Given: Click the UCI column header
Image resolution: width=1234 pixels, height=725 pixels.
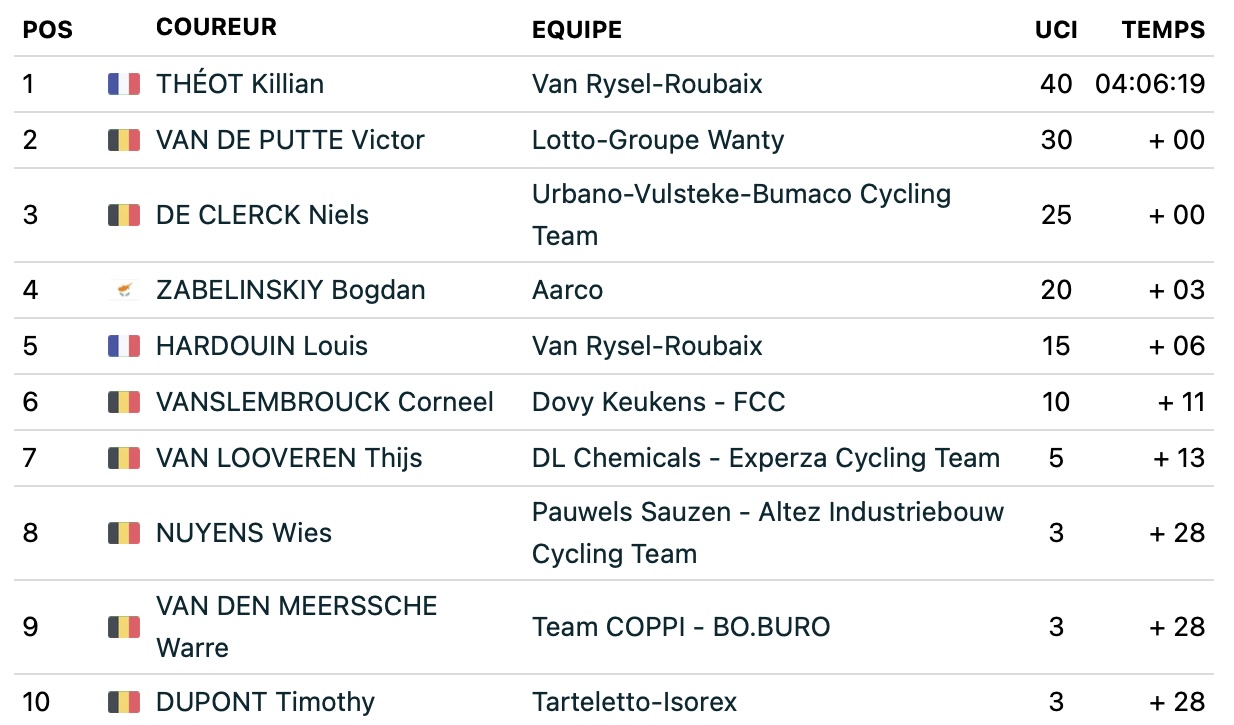Looking at the screenshot, I should pyautogui.click(x=1056, y=30).
